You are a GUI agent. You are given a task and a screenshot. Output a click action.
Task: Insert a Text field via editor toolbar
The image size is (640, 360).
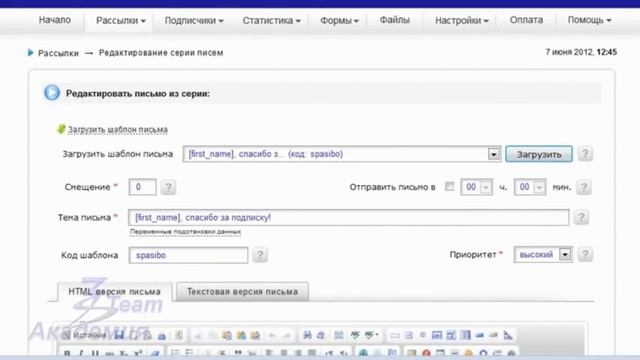(x=437, y=336)
